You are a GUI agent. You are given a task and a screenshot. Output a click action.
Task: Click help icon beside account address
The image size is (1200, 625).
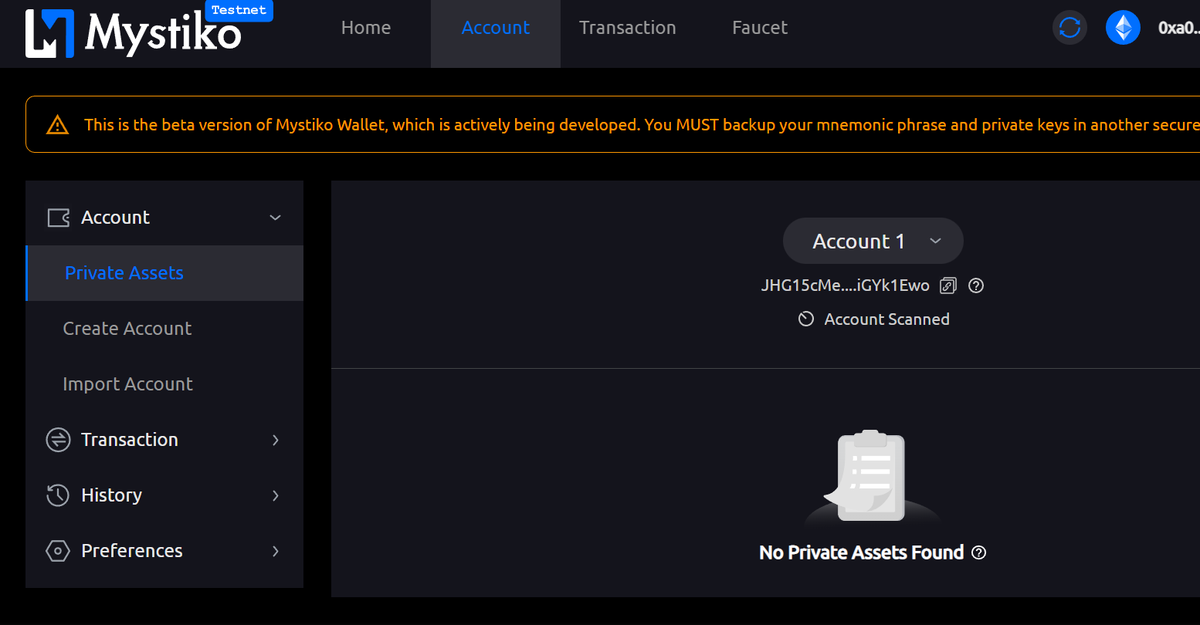pyautogui.click(x=977, y=286)
